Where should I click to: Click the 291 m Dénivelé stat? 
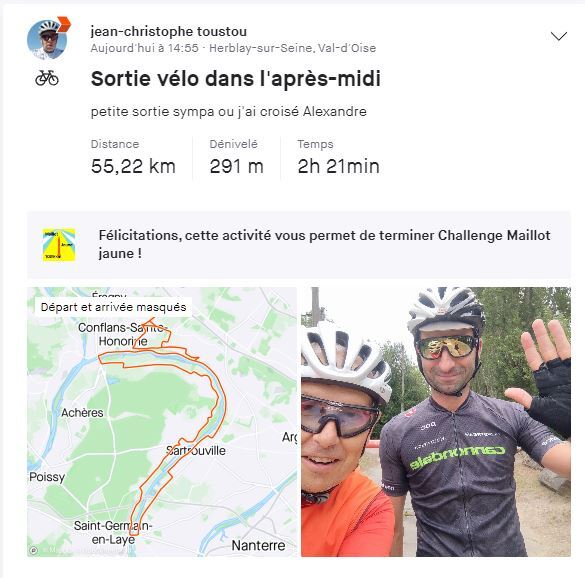(x=237, y=166)
